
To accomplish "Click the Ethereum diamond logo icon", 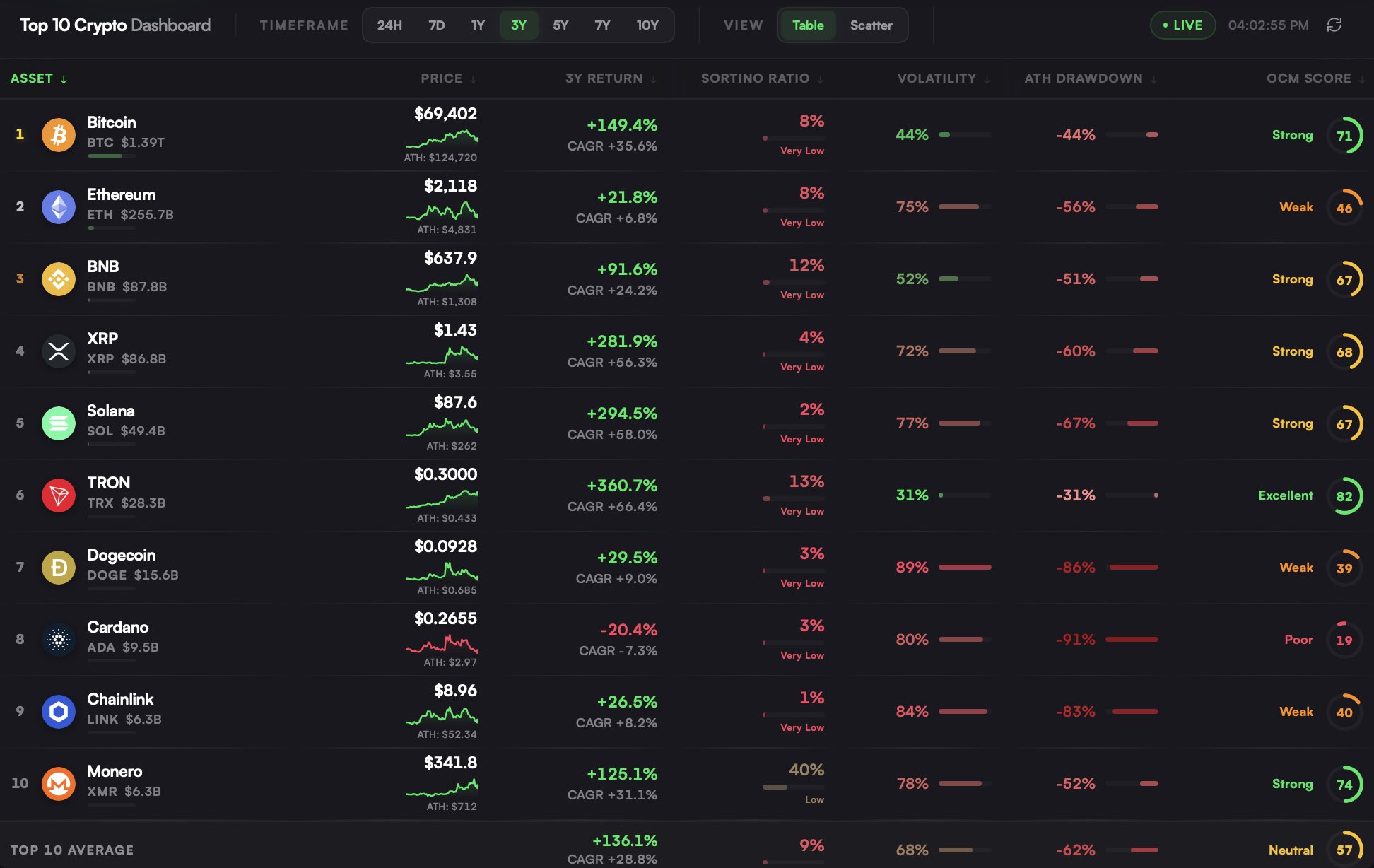I will pos(59,206).
